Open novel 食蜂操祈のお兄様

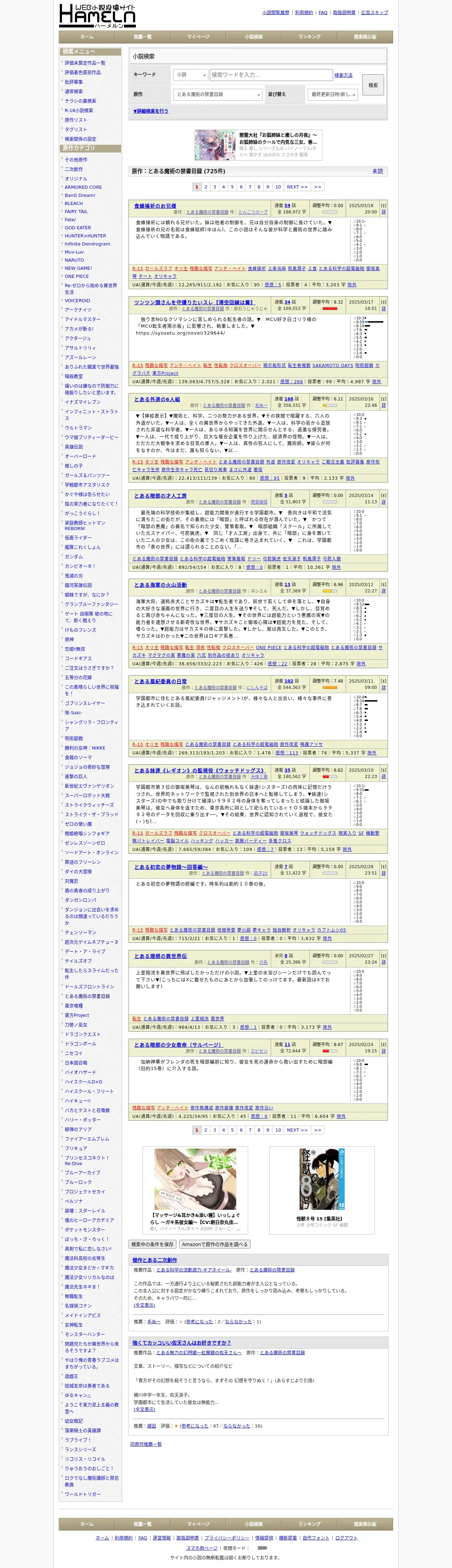(x=155, y=206)
